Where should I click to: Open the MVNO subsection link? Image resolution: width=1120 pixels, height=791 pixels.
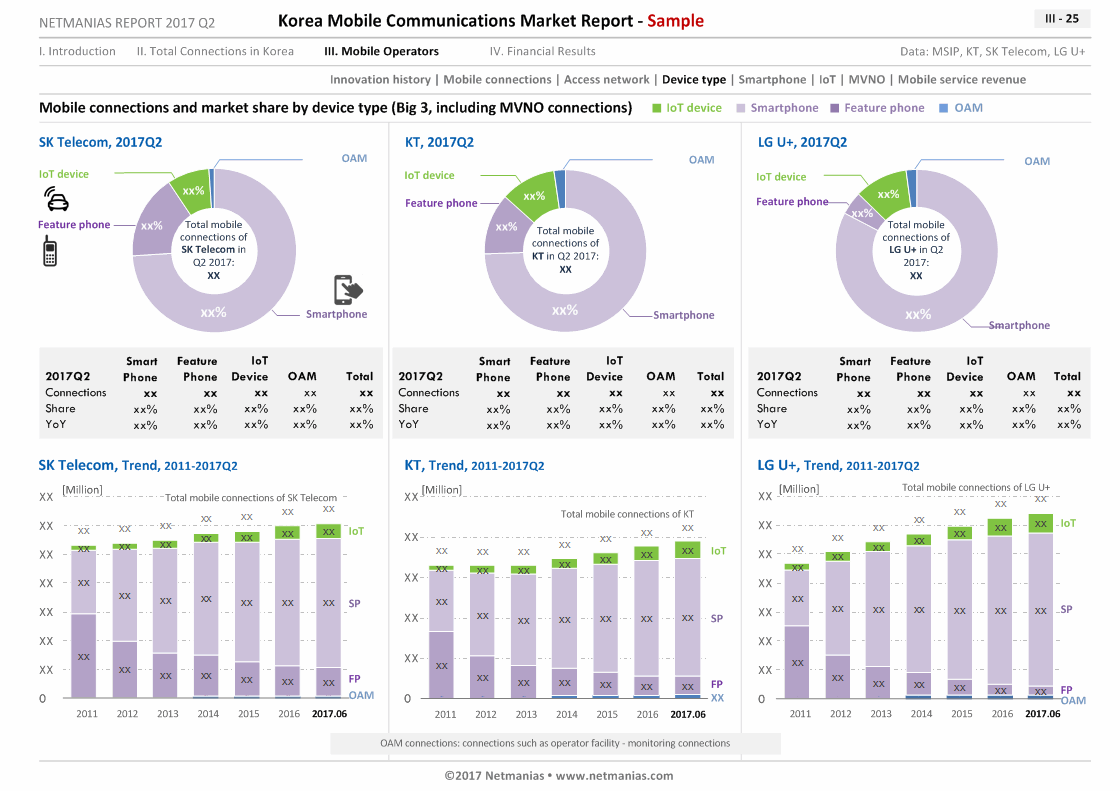click(866, 79)
